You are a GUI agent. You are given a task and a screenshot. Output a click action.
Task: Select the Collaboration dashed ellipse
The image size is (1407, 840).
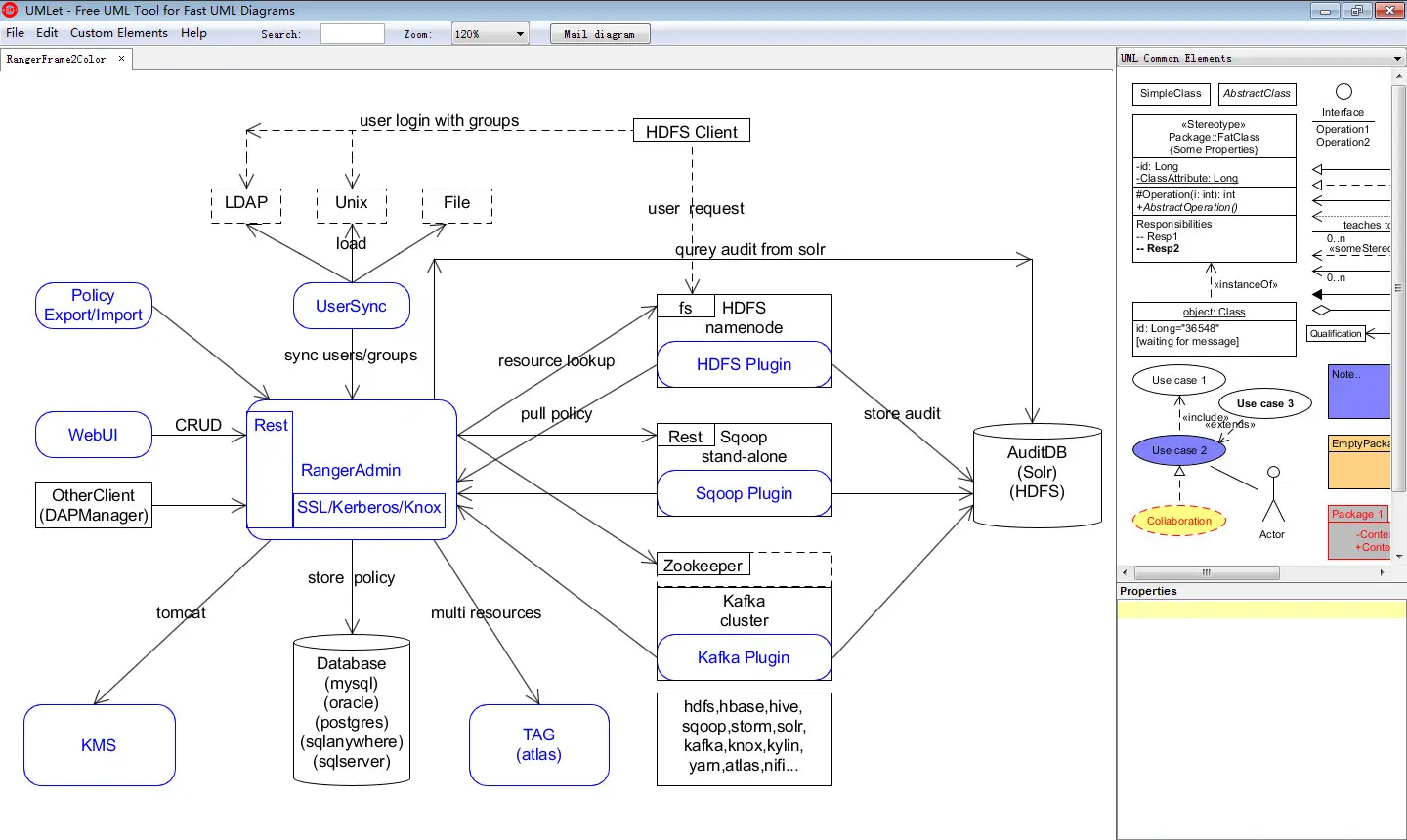pyautogui.click(x=1179, y=521)
